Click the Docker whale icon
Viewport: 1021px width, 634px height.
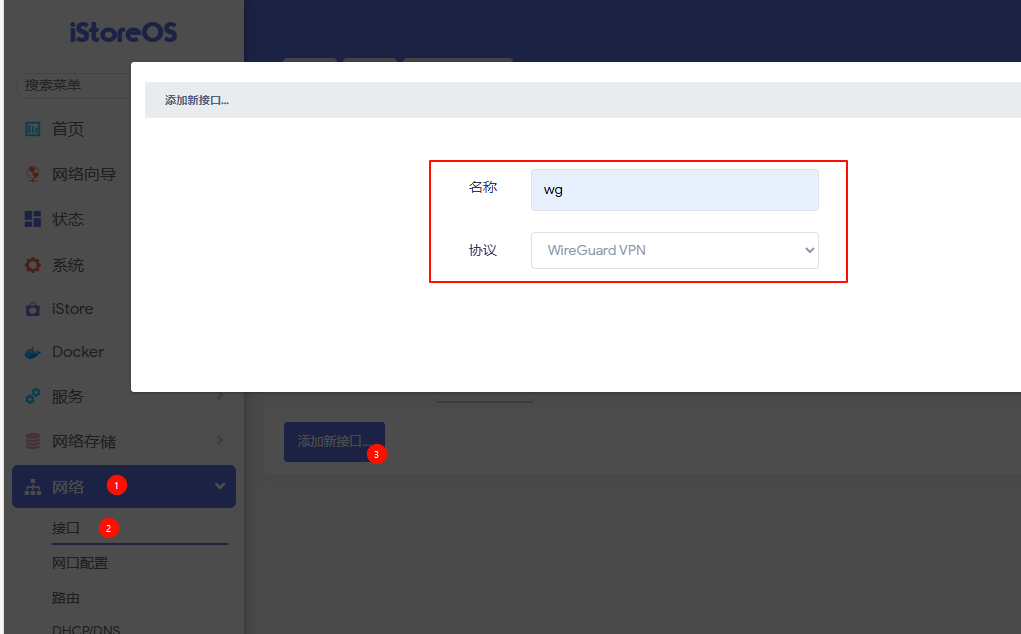point(33,352)
